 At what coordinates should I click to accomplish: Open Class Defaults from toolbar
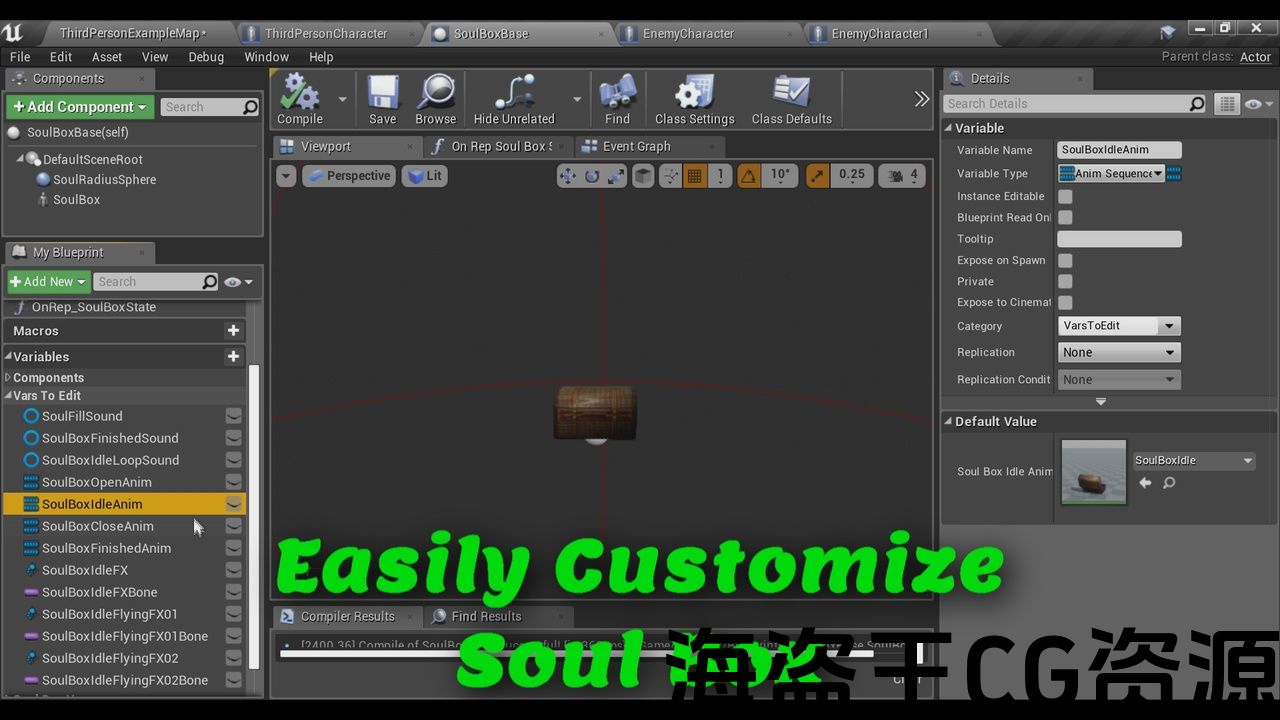(791, 97)
